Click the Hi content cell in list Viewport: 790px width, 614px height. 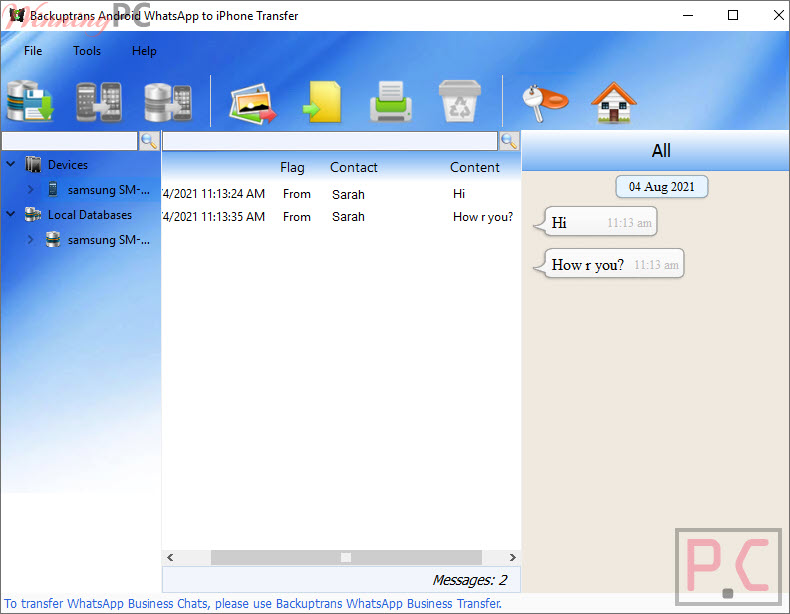[x=459, y=194]
